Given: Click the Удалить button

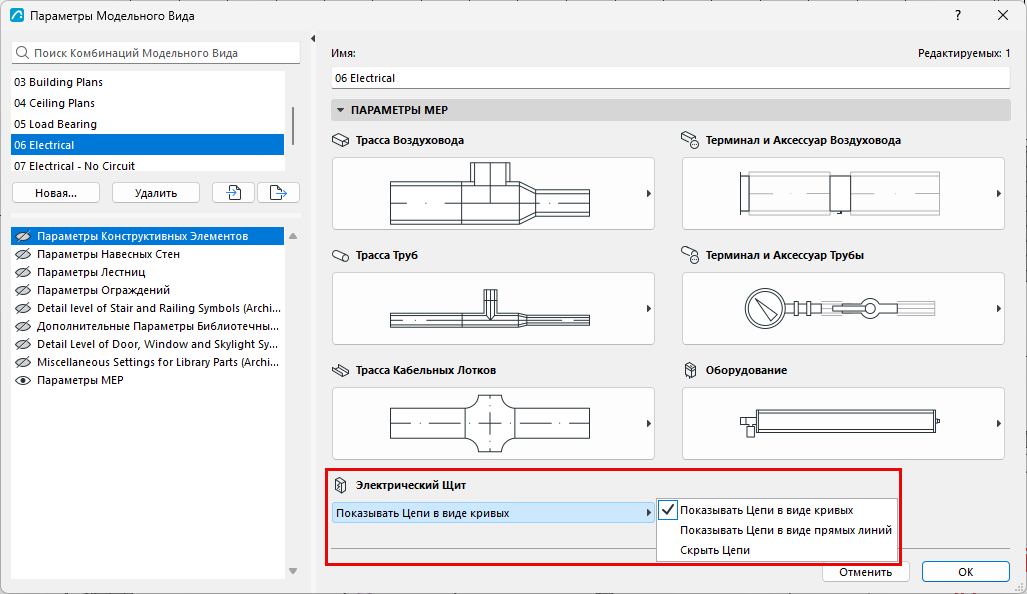Looking at the screenshot, I should (156, 193).
